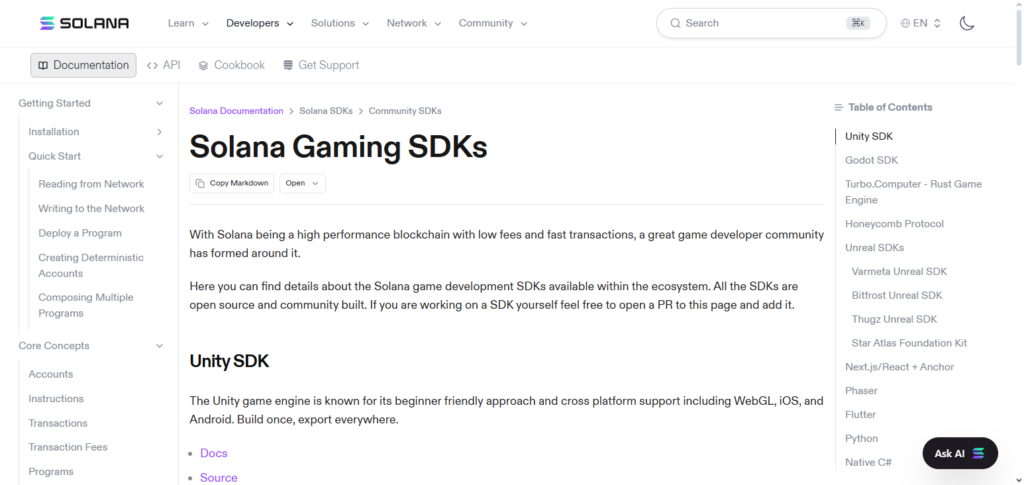Click the Table of Contents list icon
The height and width of the screenshot is (485, 1024).
click(839, 107)
